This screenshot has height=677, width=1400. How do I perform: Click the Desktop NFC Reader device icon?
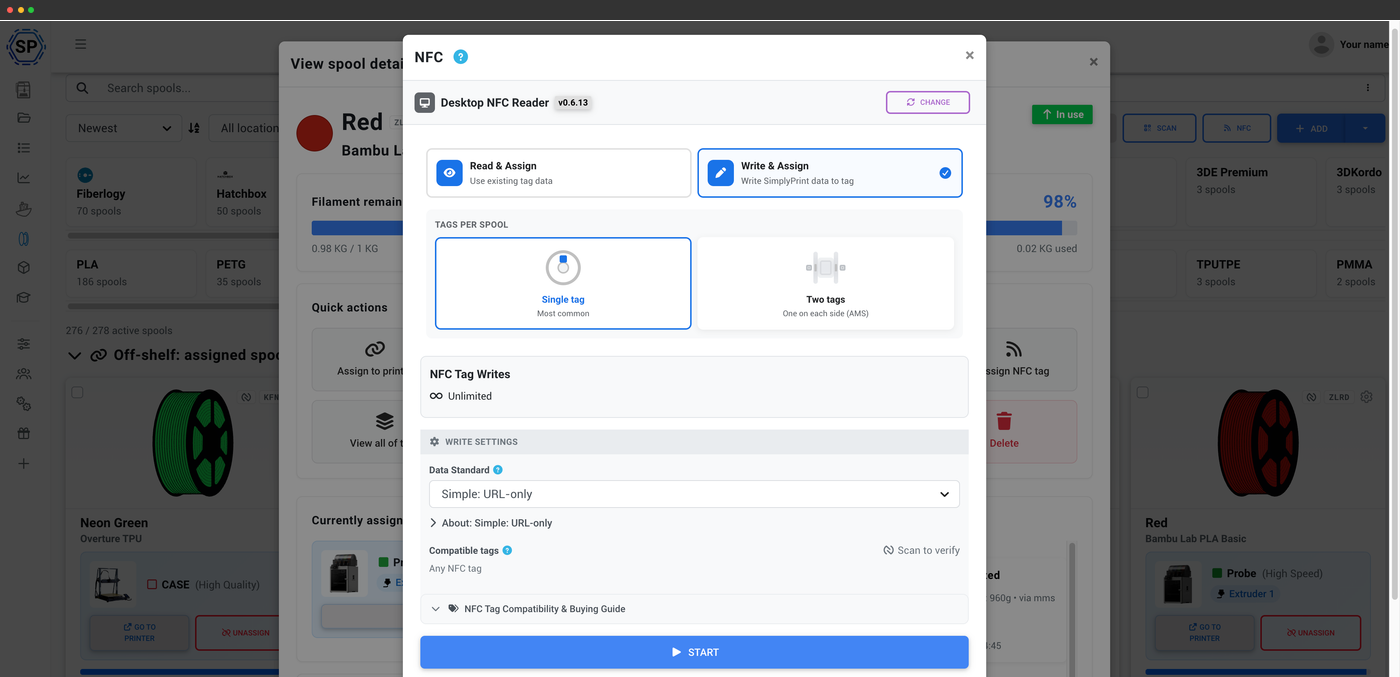[425, 102]
